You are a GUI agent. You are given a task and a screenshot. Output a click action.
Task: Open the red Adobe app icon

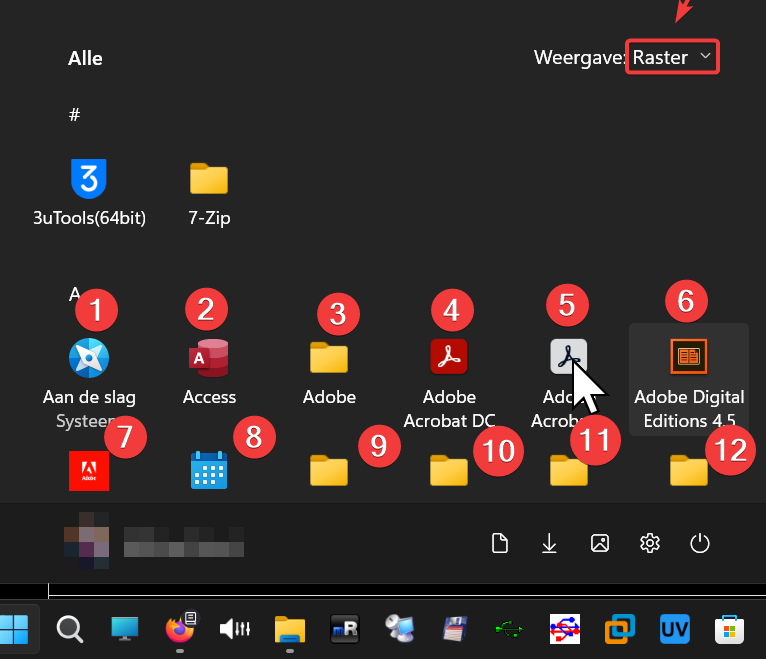click(x=89, y=471)
